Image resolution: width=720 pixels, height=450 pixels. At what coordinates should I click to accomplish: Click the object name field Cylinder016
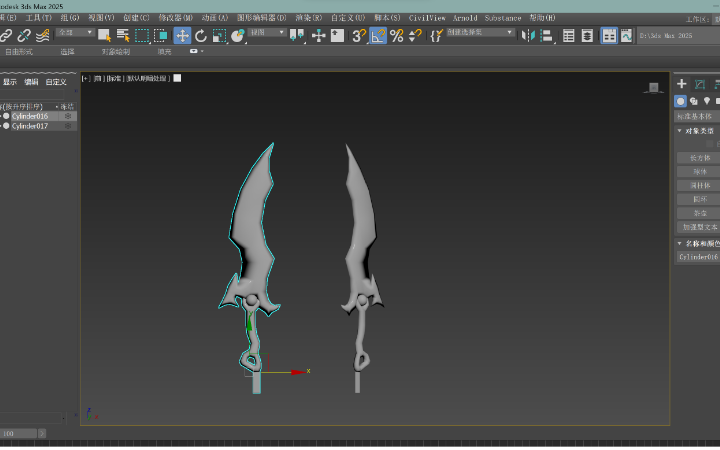[x=698, y=257]
